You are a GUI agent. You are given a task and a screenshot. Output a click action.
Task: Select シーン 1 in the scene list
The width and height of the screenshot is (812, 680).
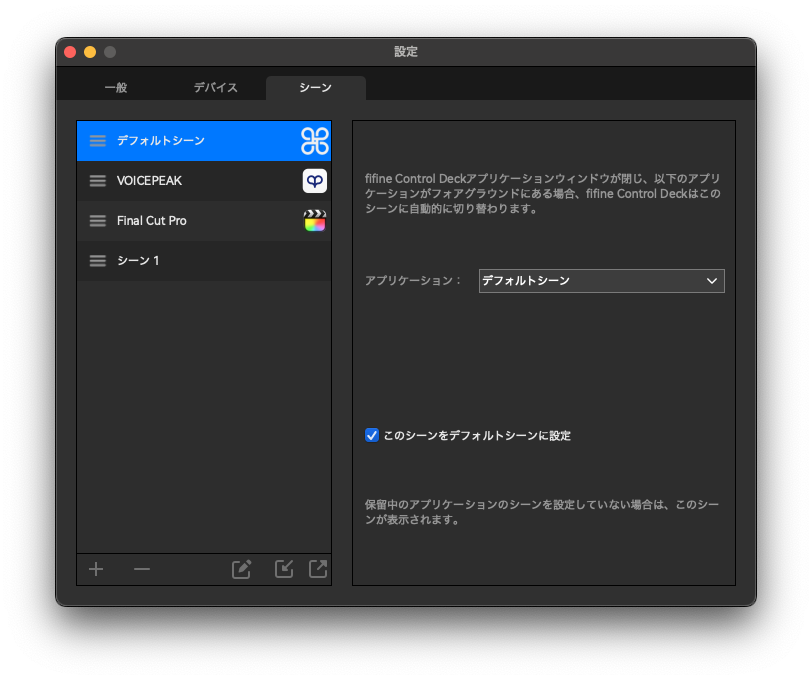coord(190,261)
